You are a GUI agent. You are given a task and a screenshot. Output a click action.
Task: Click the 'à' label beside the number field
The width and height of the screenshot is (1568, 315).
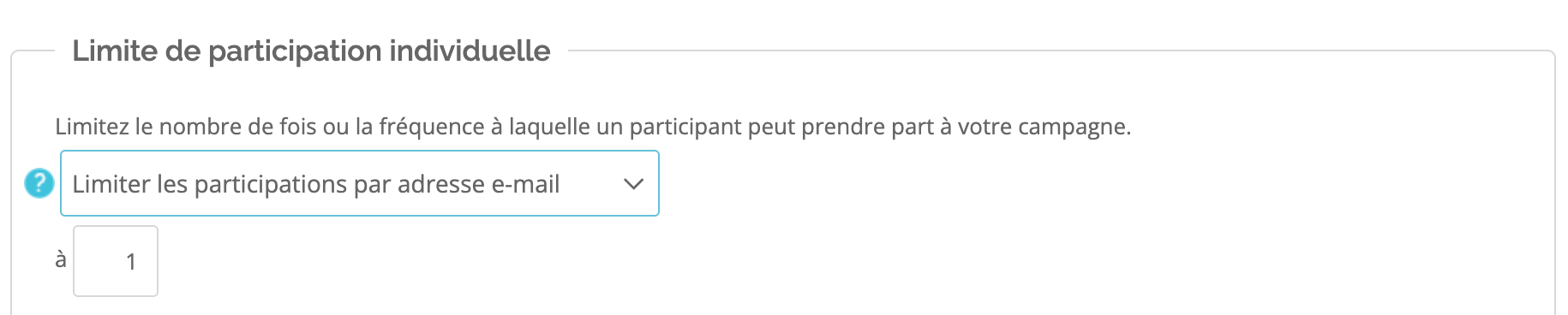[61, 259]
